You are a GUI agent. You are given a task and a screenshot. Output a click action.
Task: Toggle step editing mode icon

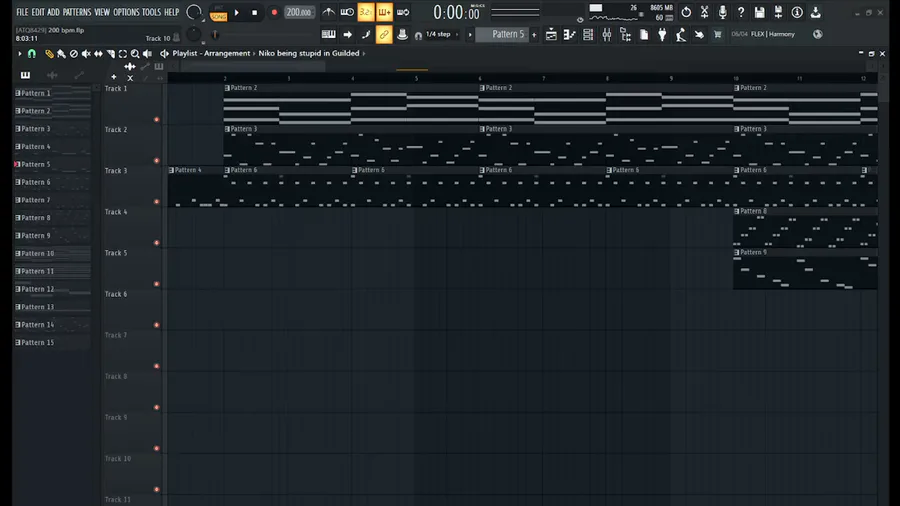[366, 34]
